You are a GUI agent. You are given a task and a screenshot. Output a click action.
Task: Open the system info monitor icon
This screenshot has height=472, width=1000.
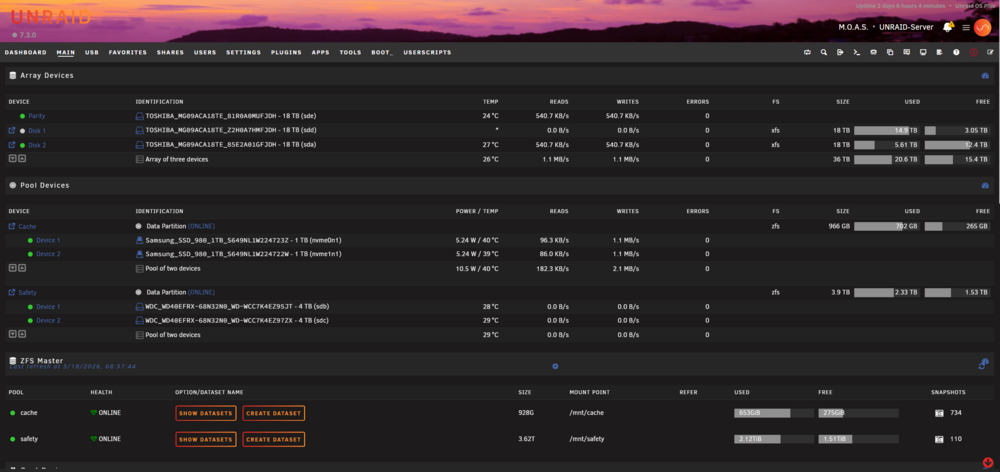tap(923, 52)
